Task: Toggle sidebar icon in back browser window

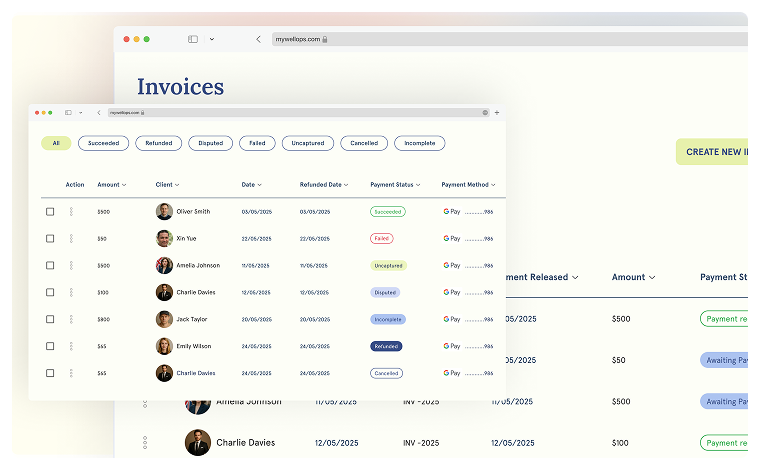Action: pyautogui.click(x=192, y=39)
